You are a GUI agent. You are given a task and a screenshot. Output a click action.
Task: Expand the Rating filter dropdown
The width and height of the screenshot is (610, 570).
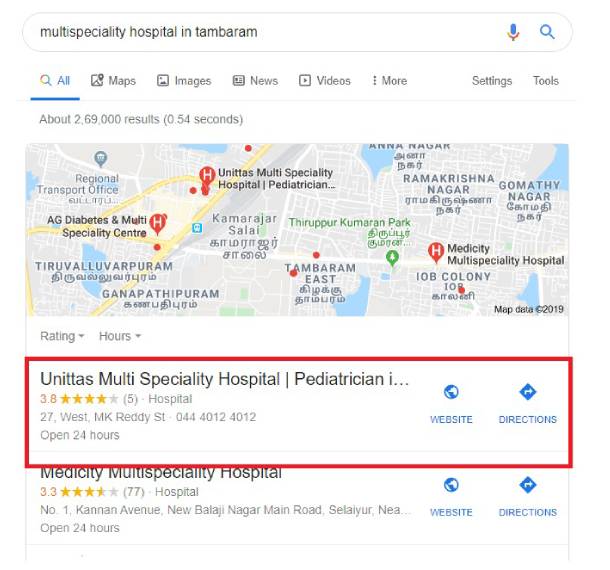(62, 336)
